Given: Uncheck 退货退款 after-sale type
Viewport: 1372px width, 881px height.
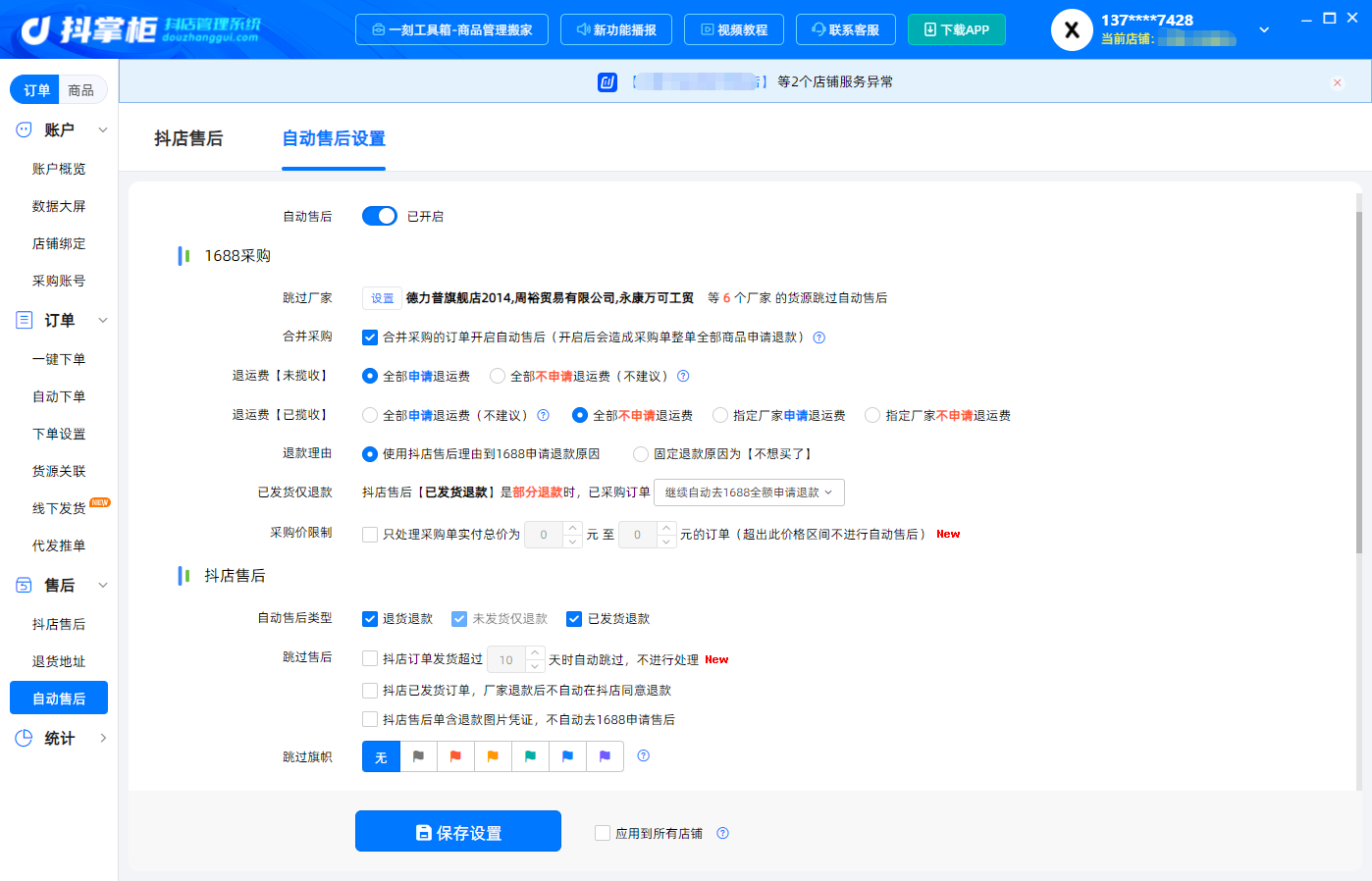Looking at the screenshot, I should [370, 619].
